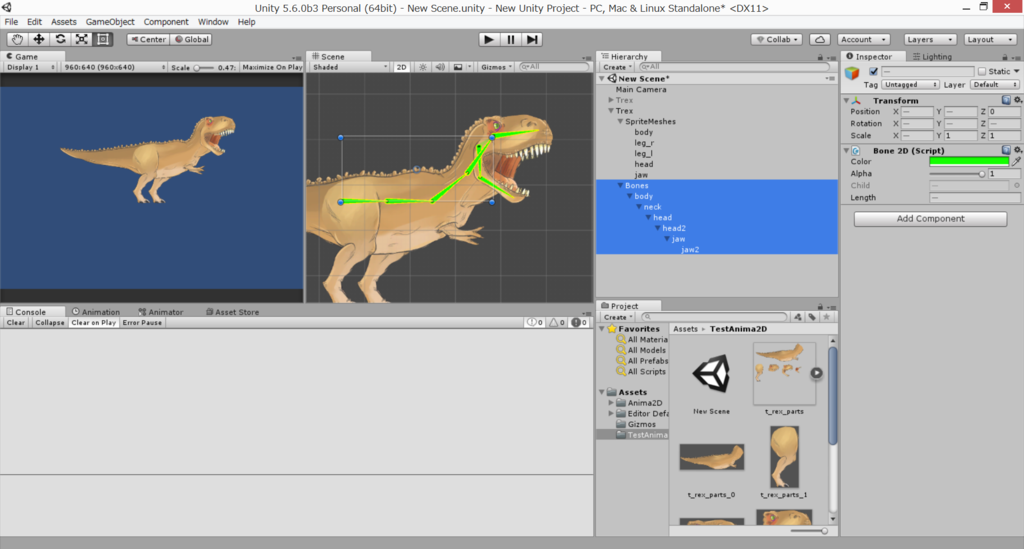Click the Pause button
This screenshot has height=549, width=1024.
(511, 39)
